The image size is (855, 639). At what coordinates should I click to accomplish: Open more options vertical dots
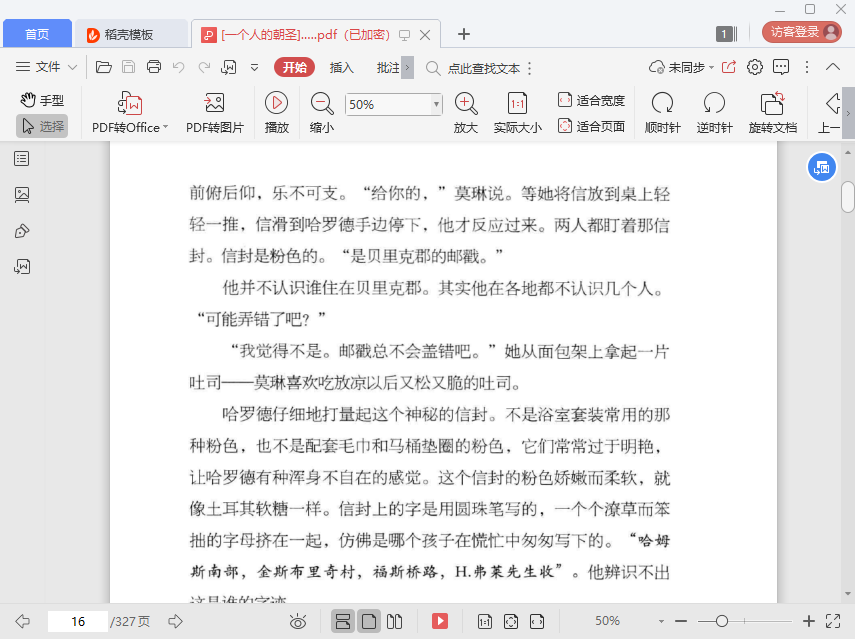(x=807, y=67)
